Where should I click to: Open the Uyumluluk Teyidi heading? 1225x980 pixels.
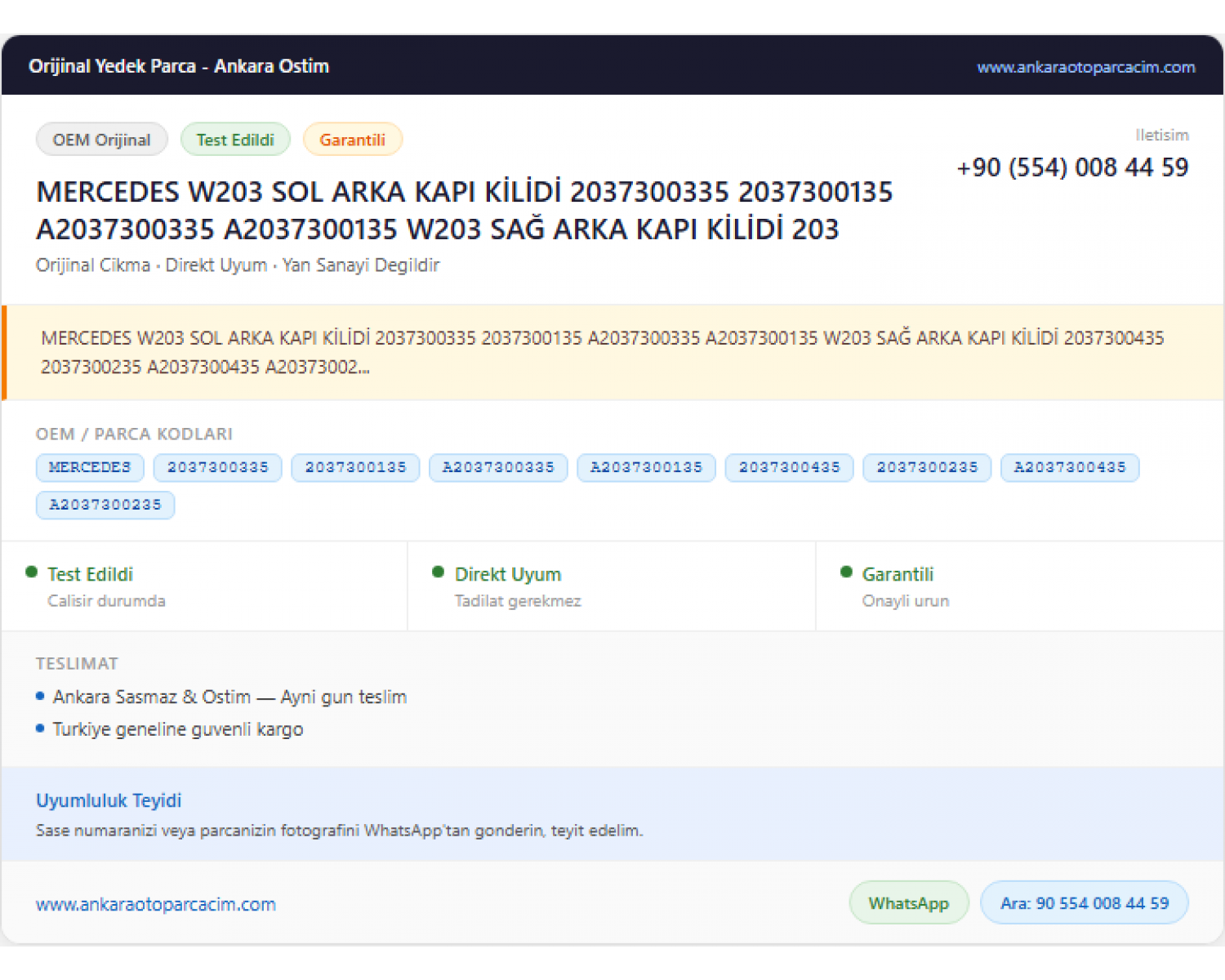coord(109,800)
